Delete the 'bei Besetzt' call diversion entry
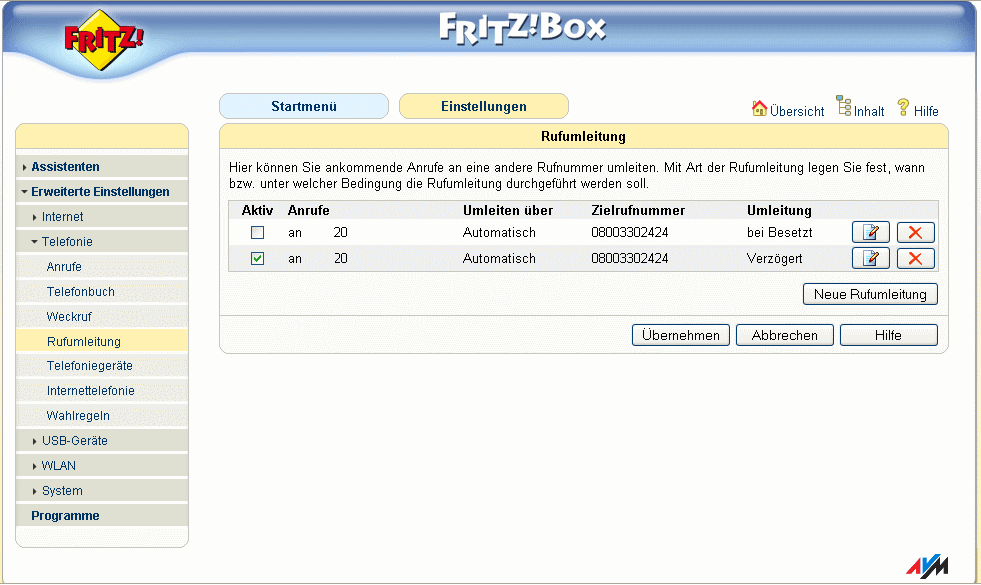The image size is (981, 585). click(x=915, y=233)
